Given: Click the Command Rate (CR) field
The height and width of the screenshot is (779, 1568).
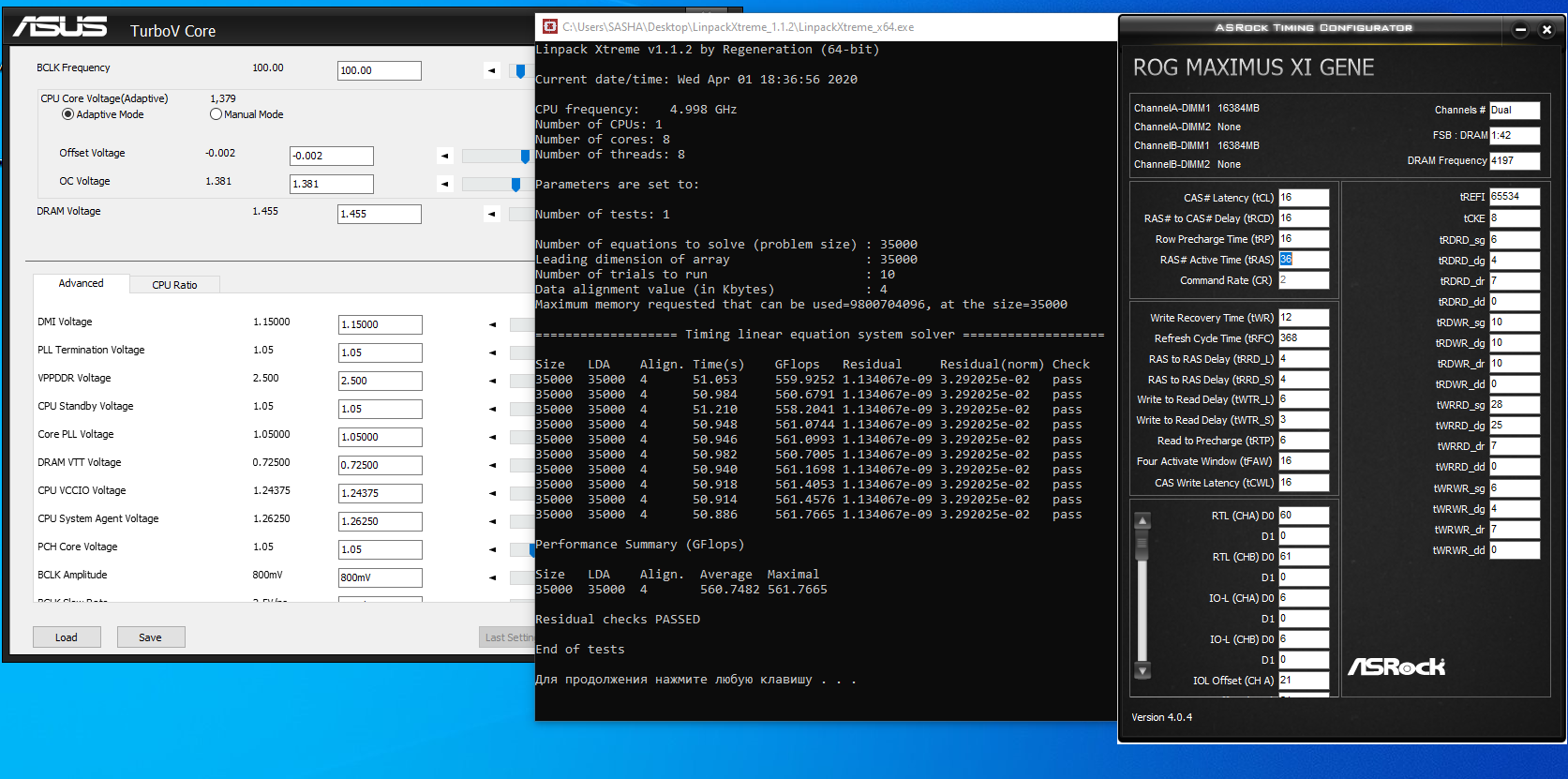Looking at the screenshot, I should (x=1304, y=280).
